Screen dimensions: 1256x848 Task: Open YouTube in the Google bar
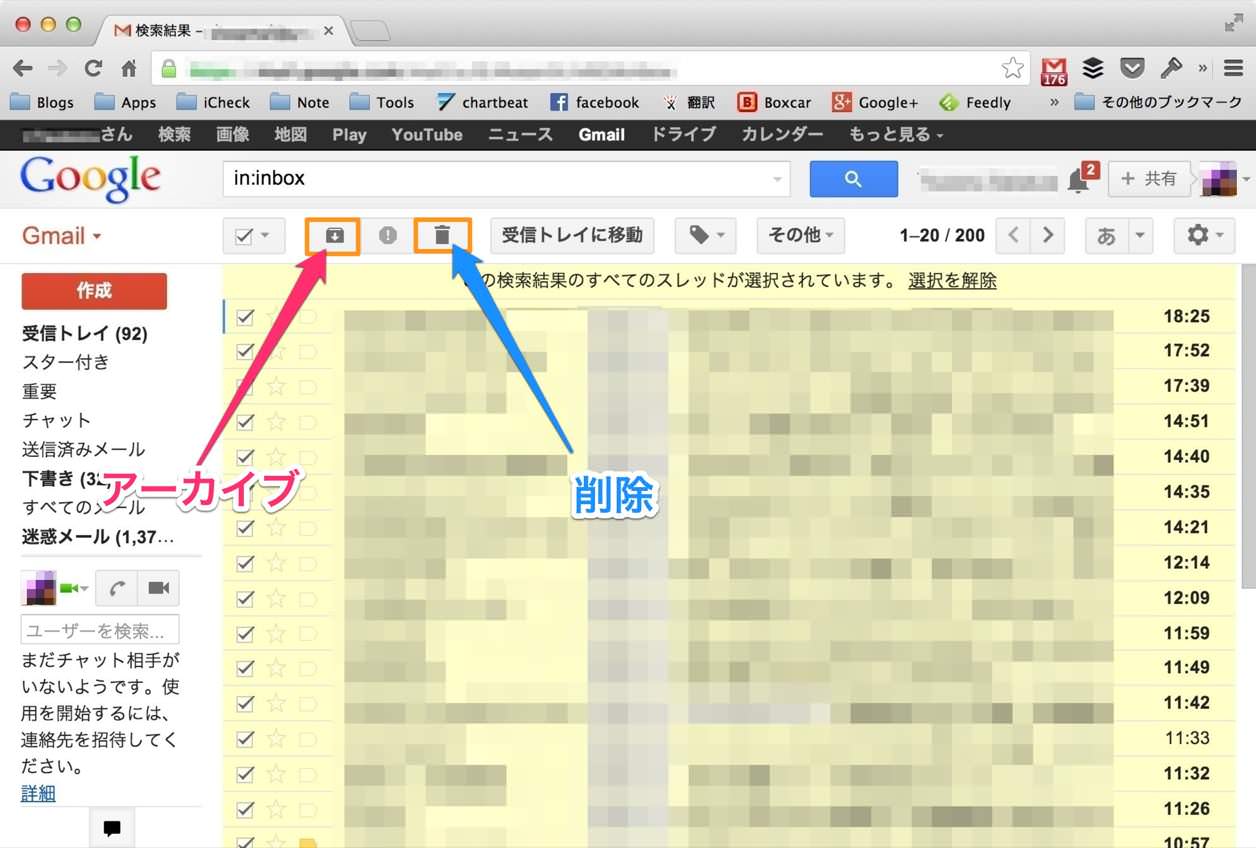coord(427,134)
